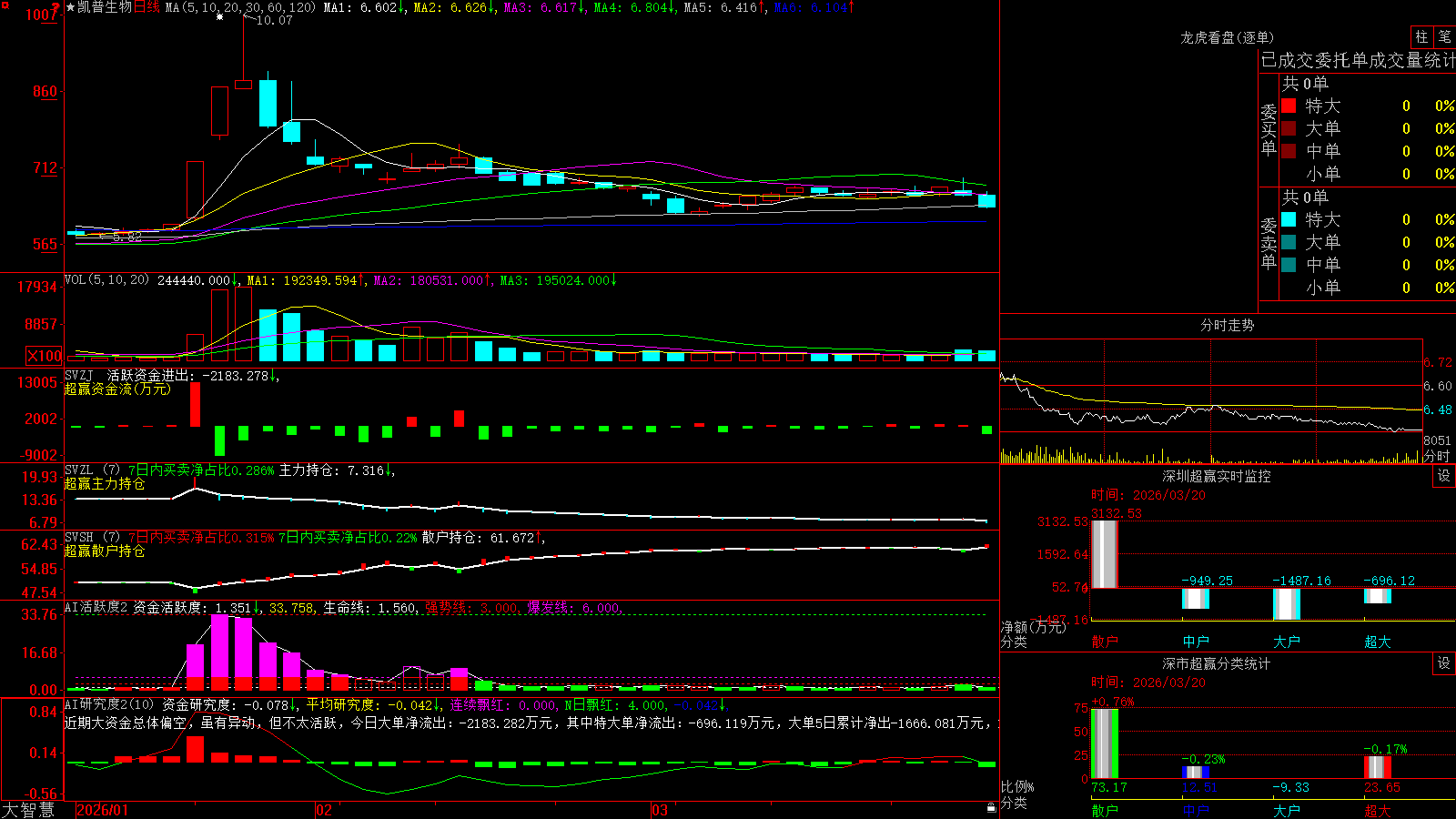1456x819 pixels.
Task: Click the 委买单 共0单 total row
Action: point(1305,83)
